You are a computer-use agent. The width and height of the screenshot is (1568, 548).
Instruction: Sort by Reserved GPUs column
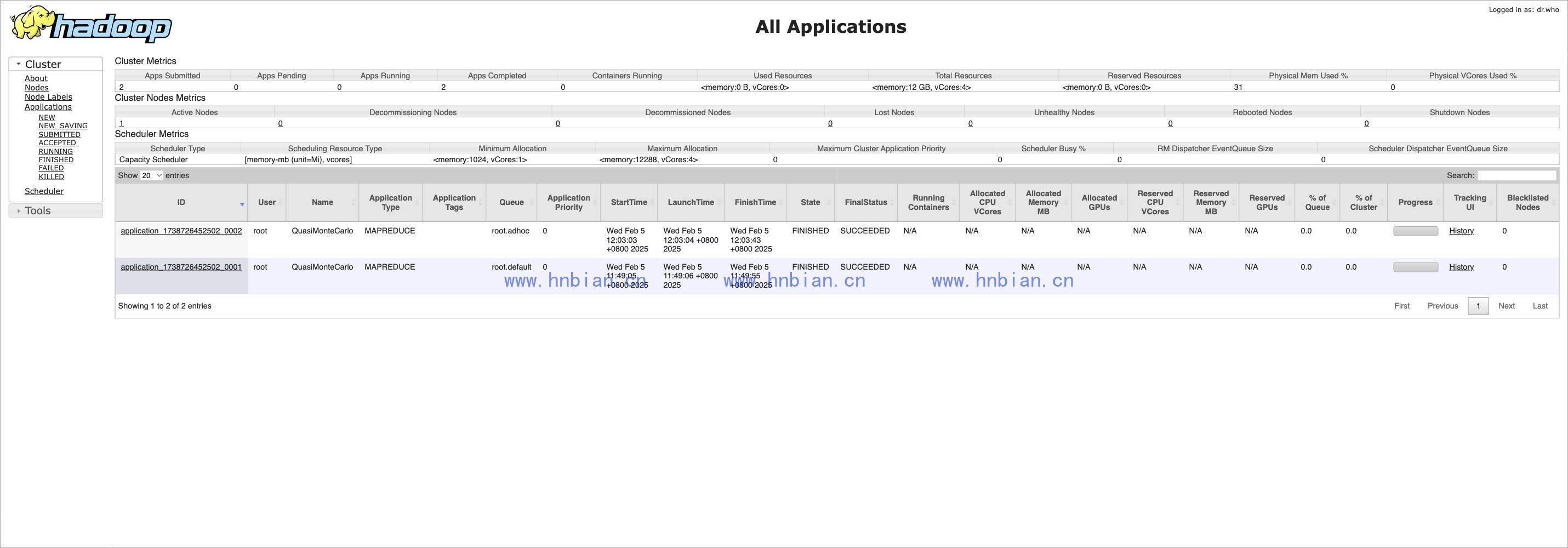pos(1267,202)
